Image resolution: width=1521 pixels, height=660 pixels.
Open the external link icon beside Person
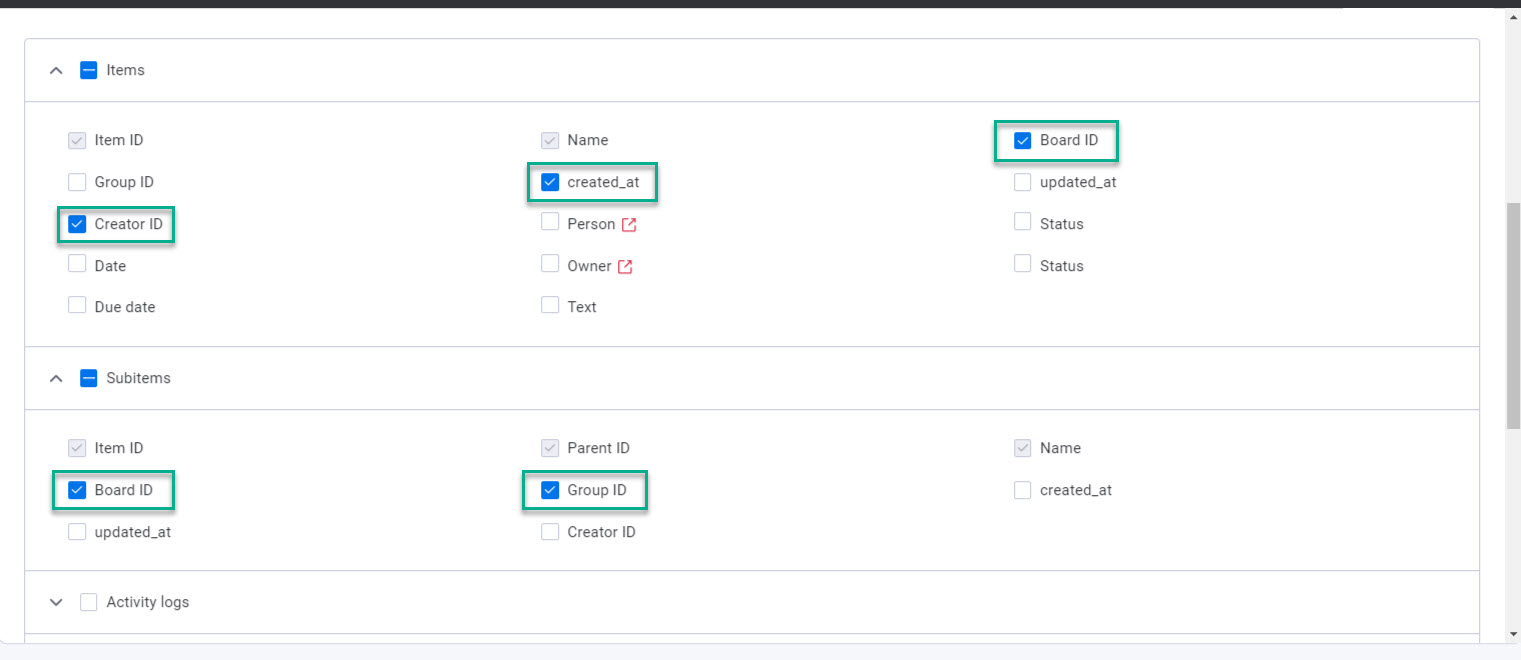[x=629, y=225]
